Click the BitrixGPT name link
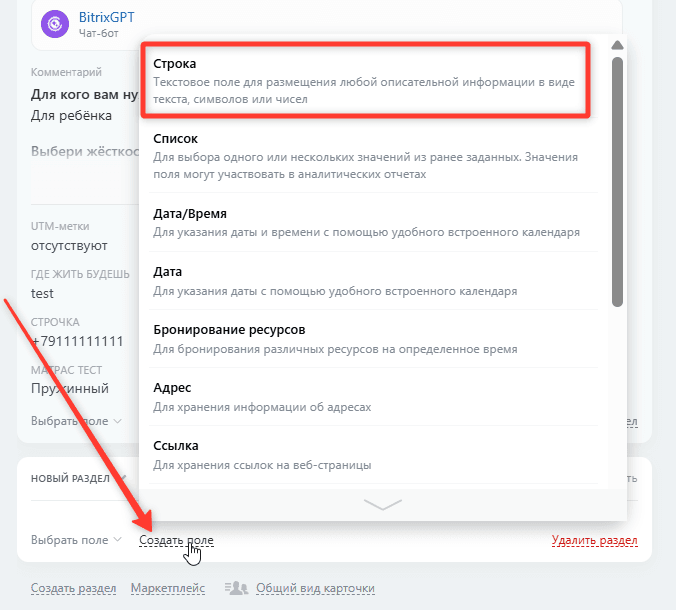The height and width of the screenshot is (610, 676). (x=106, y=17)
